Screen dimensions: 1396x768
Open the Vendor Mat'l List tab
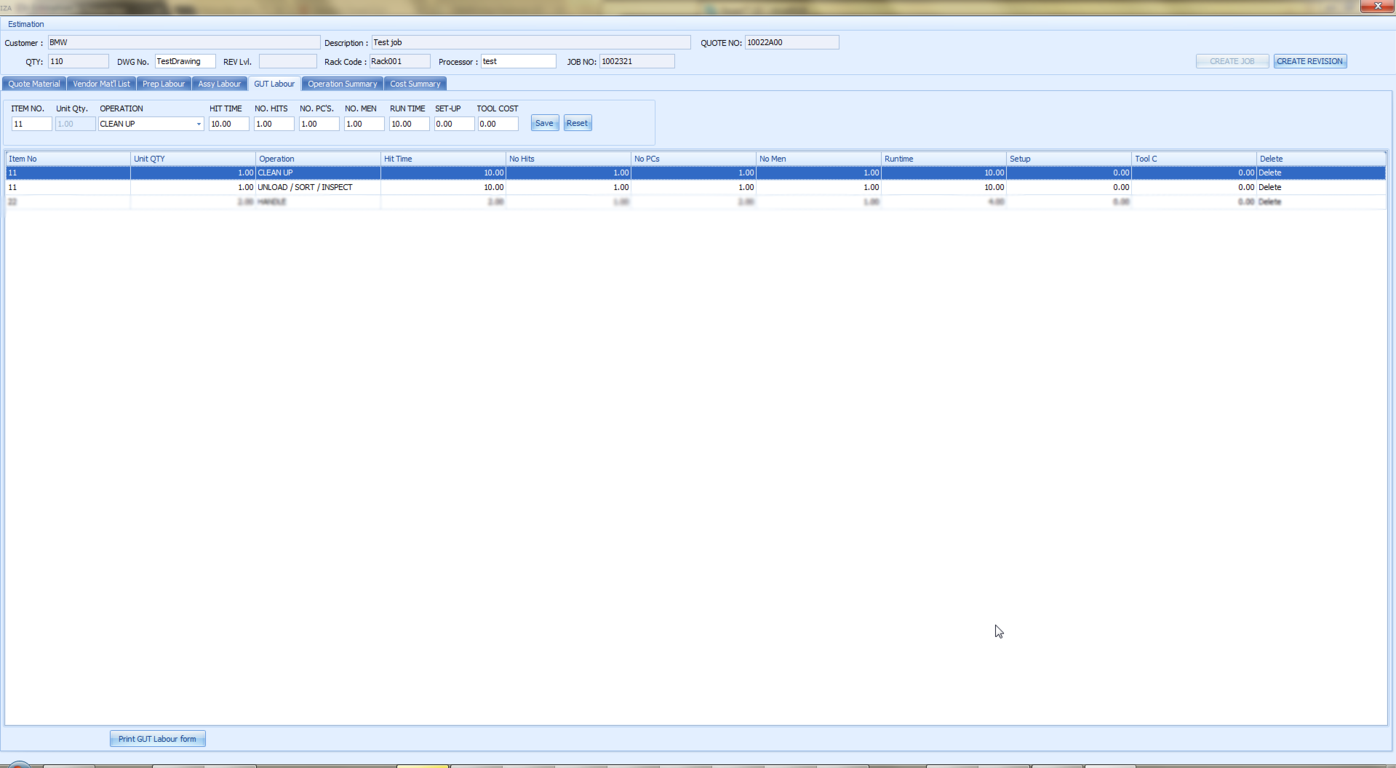click(x=101, y=84)
